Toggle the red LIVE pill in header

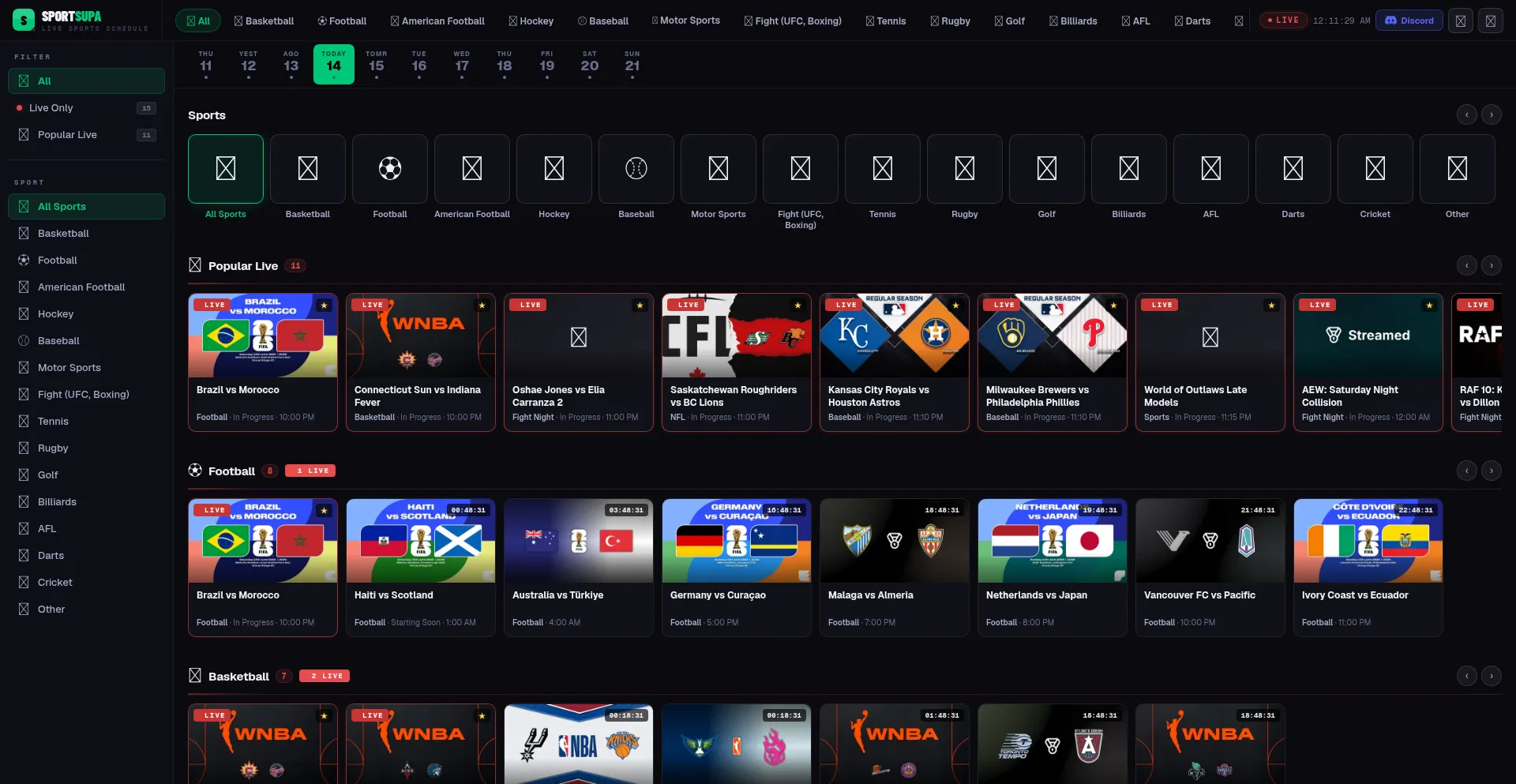click(x=1283, y=21)
